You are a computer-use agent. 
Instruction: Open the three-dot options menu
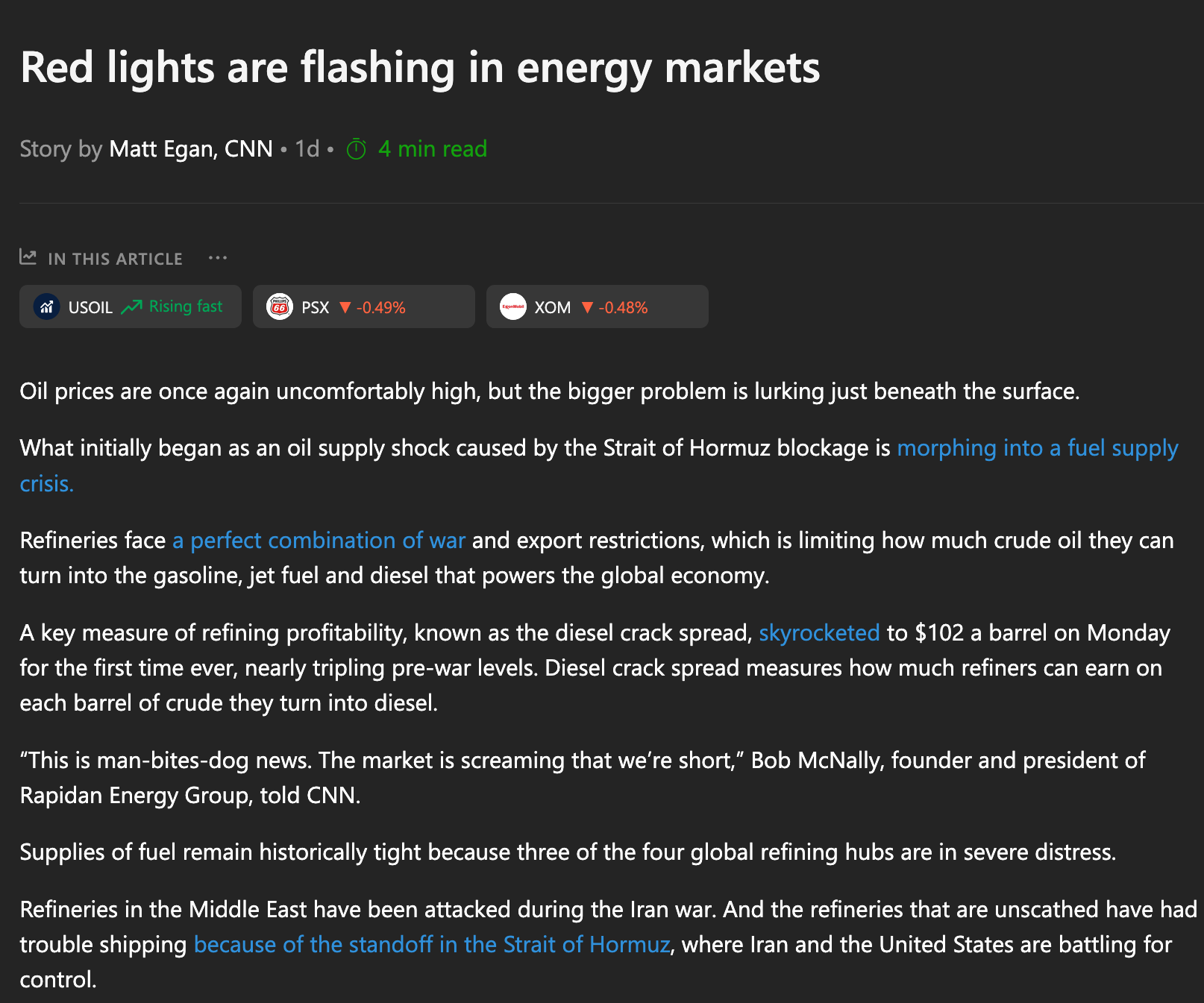(218, 258)
